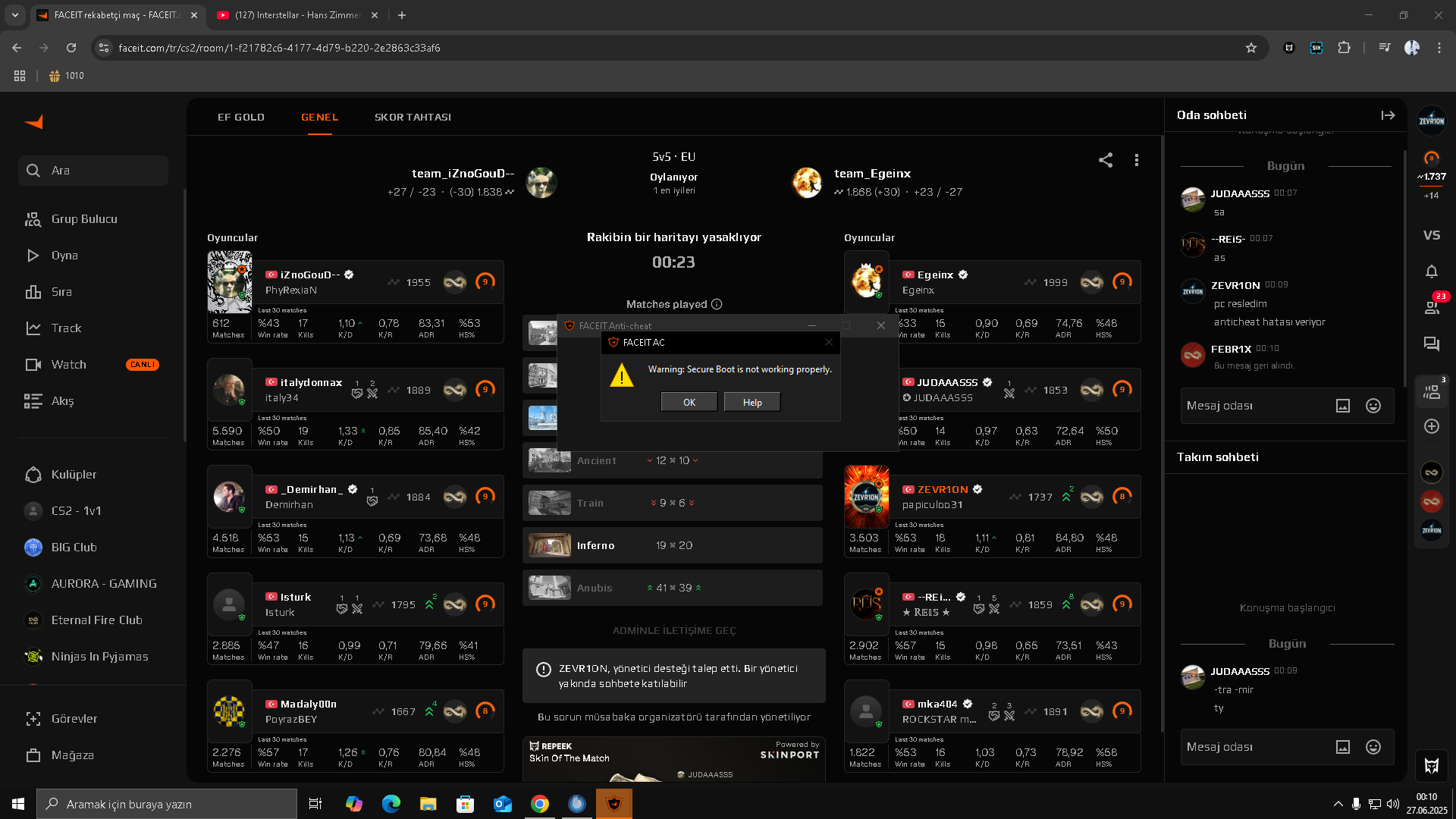Screen dimensions: 1456x819
Task: Open emoji picker in Takım sohbeti
Action: click(1373, 747)
